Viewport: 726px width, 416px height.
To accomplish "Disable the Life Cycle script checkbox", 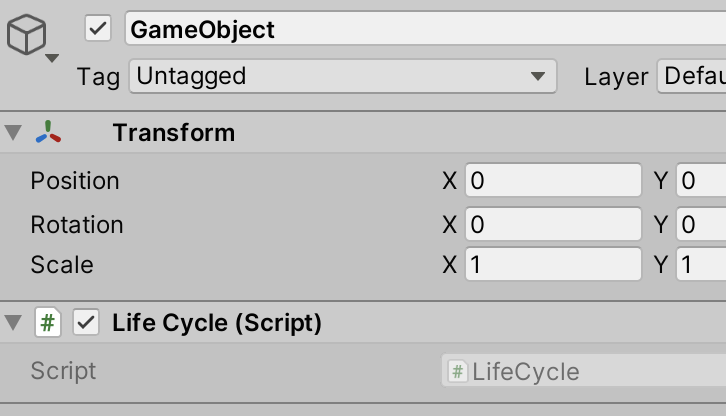I will coord(86,322).
